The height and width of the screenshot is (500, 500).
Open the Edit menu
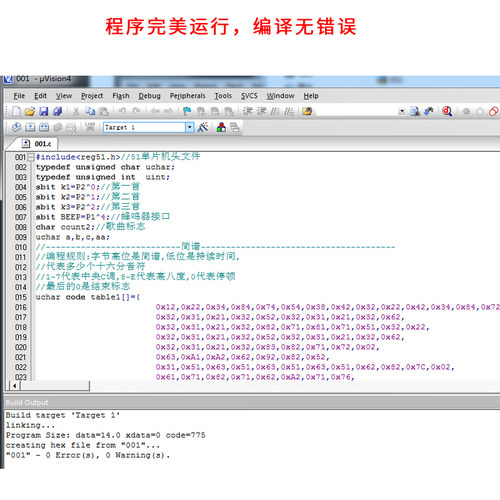pyautogui.click(x=40, y=96)
